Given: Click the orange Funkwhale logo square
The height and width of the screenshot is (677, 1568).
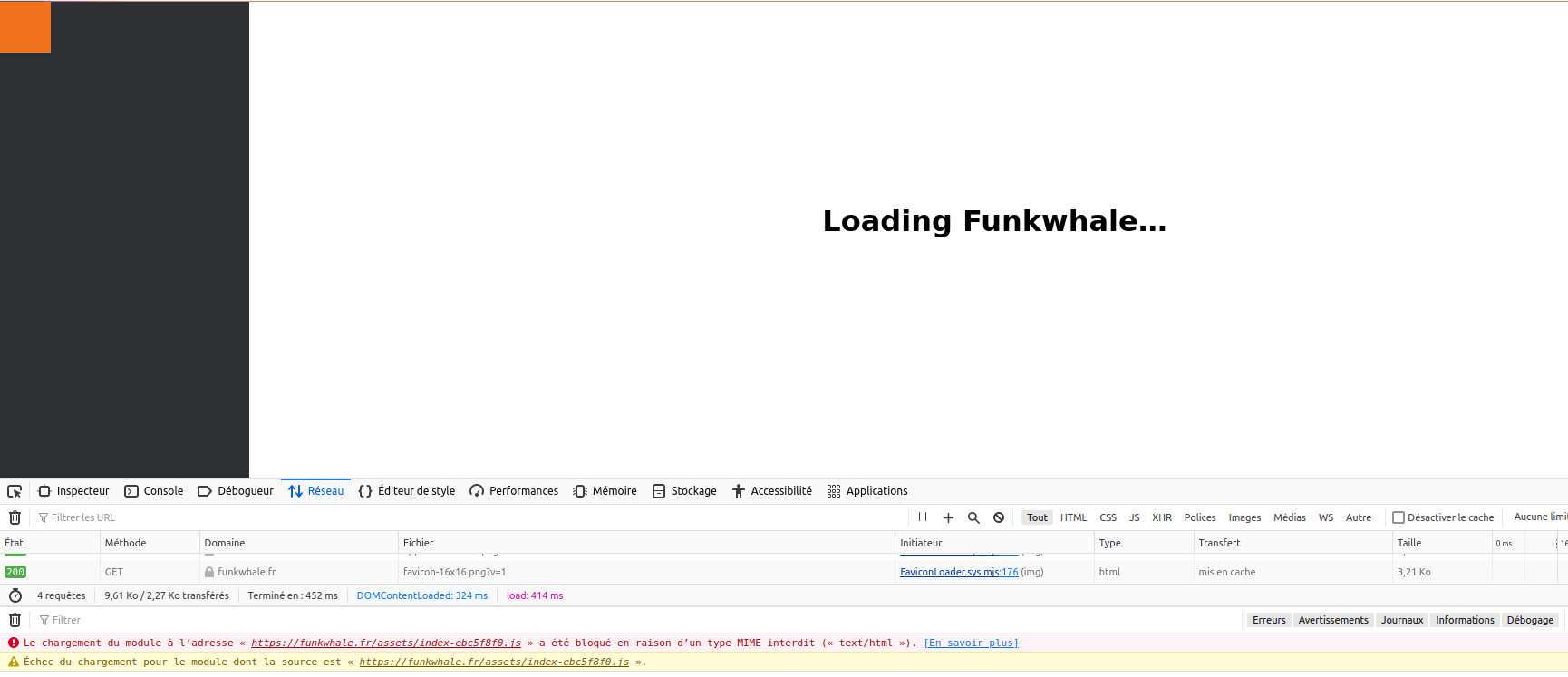Looking at the screenshot, I should pos(25,26).
